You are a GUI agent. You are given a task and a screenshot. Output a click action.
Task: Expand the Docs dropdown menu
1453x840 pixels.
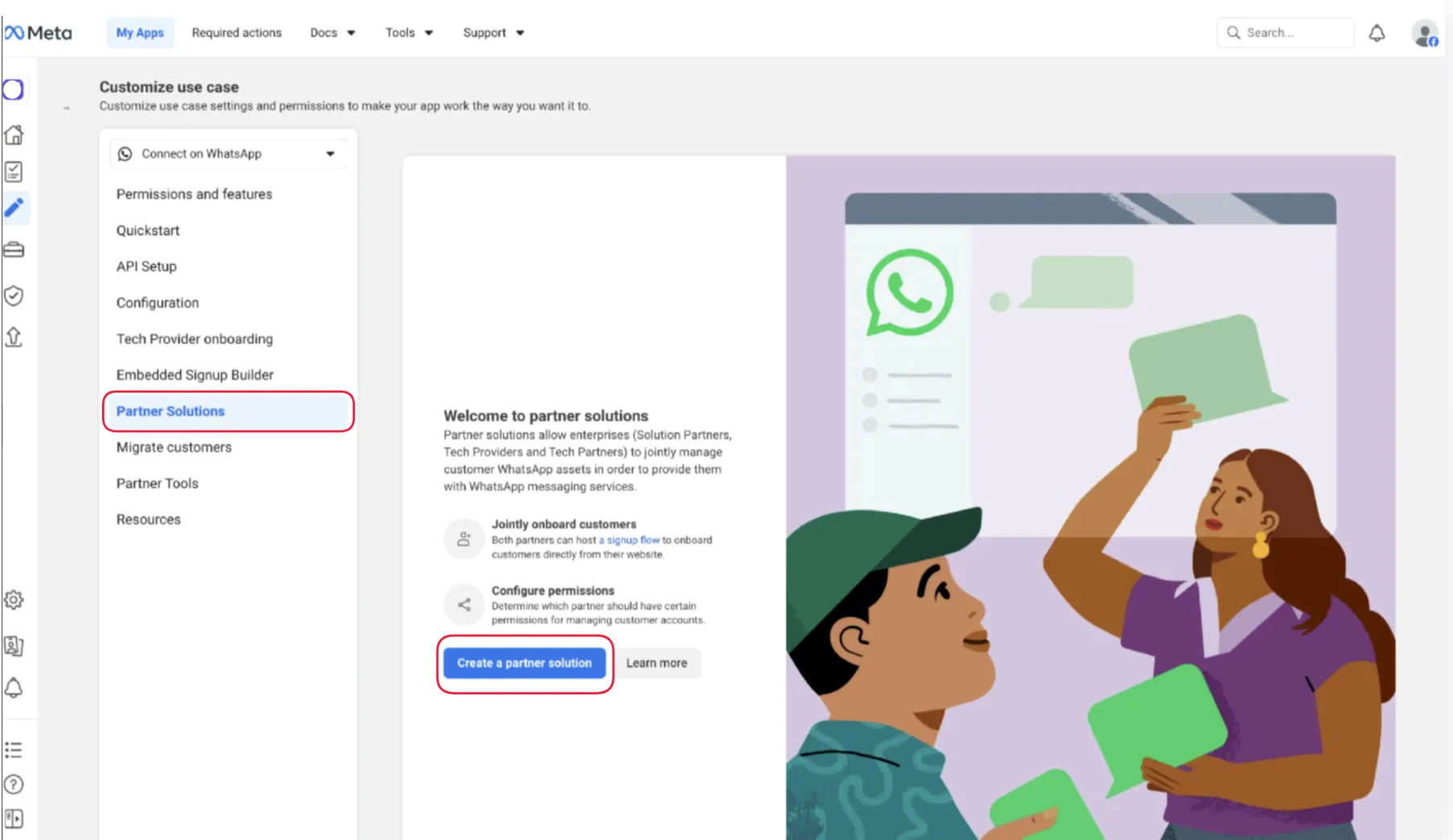[x=333, y=33]
